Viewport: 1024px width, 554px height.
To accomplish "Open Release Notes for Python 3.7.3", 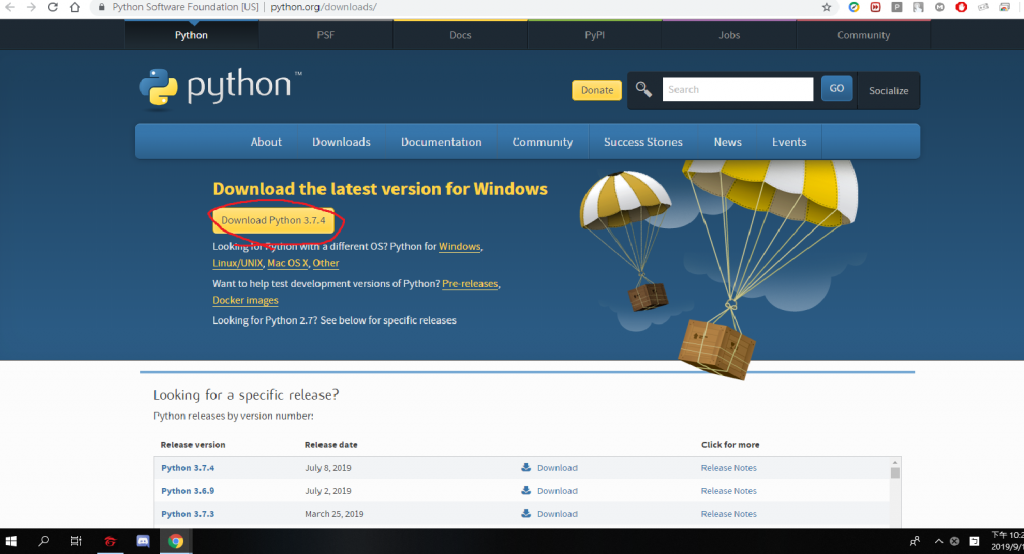I will [x=729, y=513].
